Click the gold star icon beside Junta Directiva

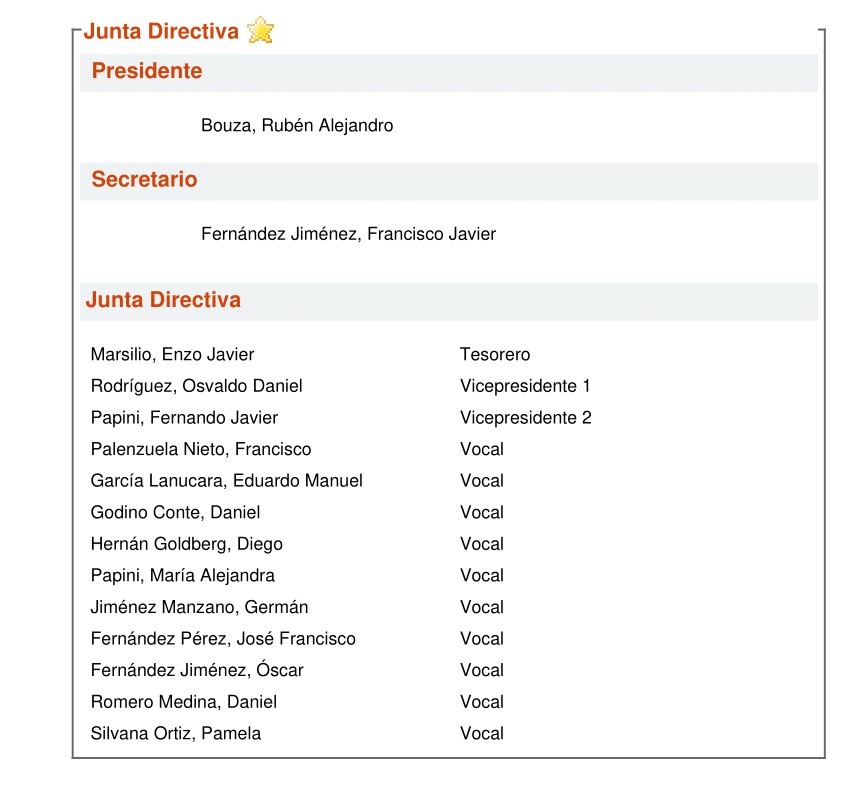(260, 31)
